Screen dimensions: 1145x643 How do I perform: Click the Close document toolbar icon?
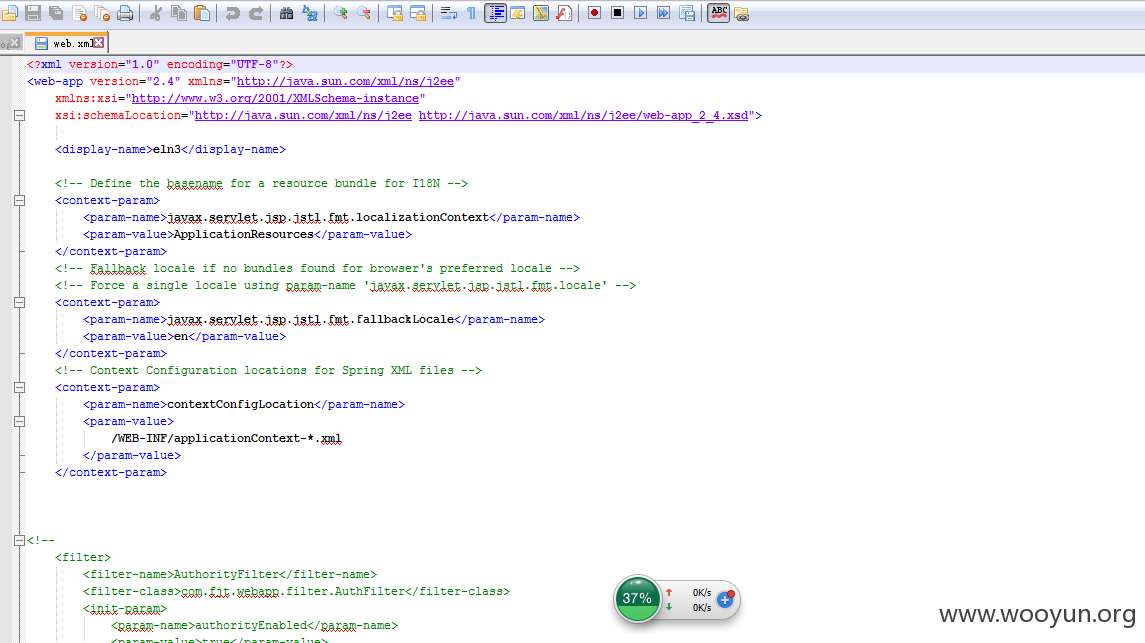80,13
